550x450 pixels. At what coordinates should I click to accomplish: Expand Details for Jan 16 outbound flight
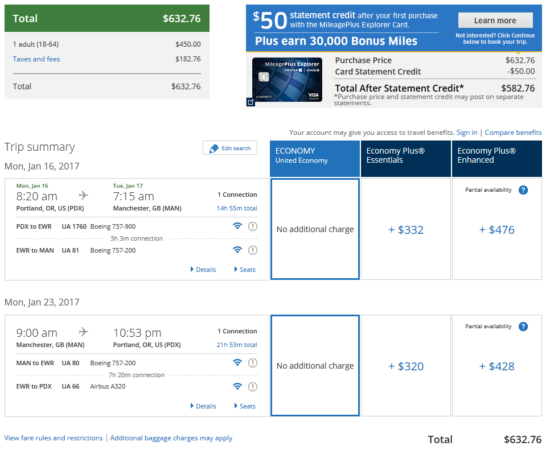click(x=203, y=269)
